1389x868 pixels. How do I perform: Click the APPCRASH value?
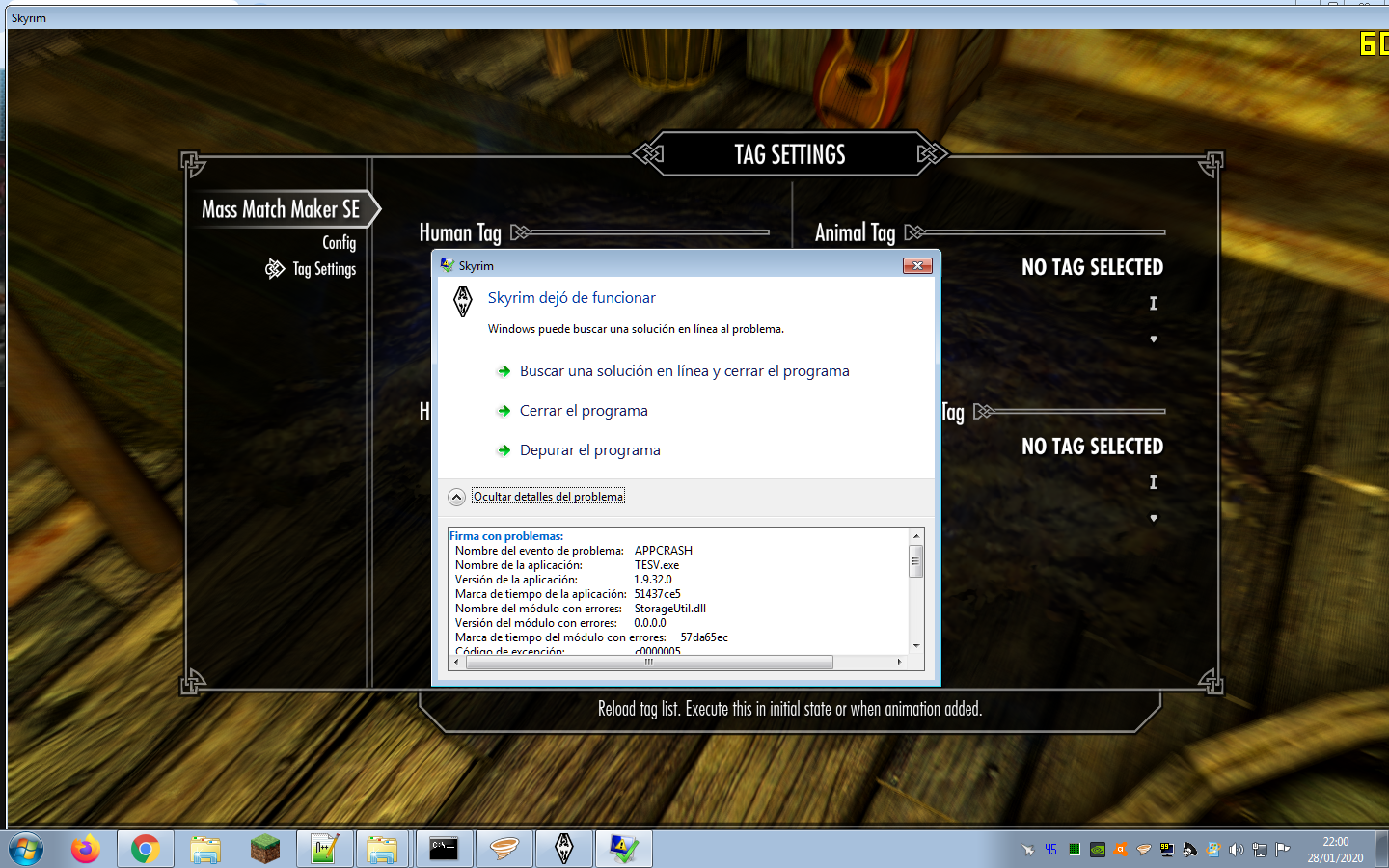click(664, 551)
